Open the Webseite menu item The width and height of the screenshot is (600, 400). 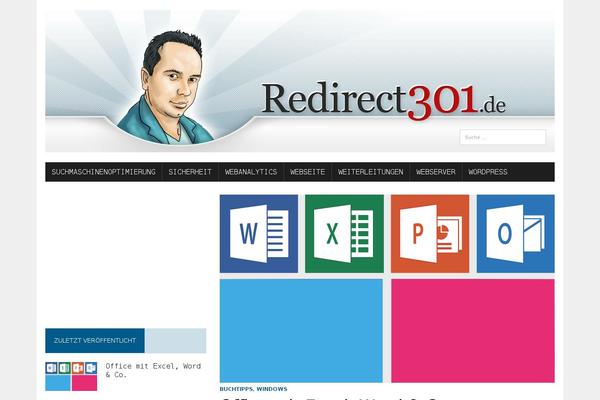tap(308, 172)
